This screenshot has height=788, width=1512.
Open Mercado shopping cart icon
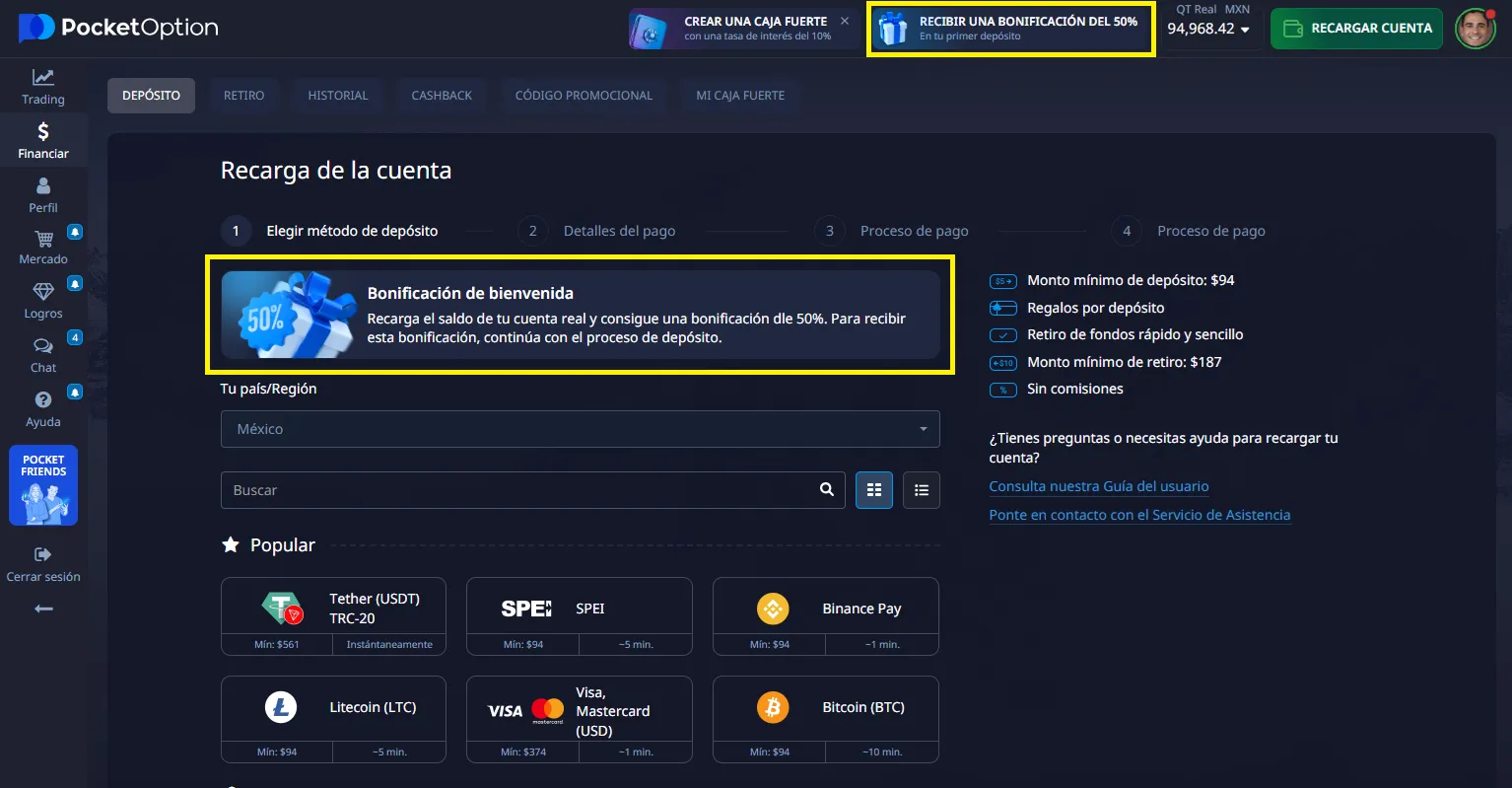(x=43, y=239)
